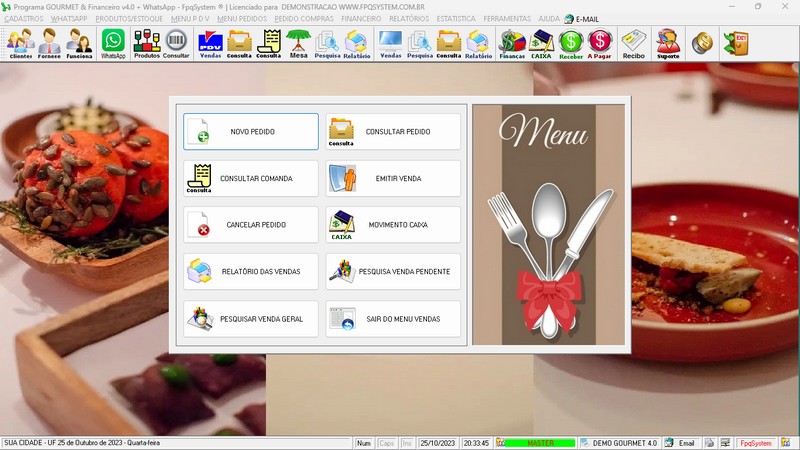Image resolution: width=800 pixels, height=450 pixels.
Task: Click the Suporte headset icon
Action: coord(668,44)
